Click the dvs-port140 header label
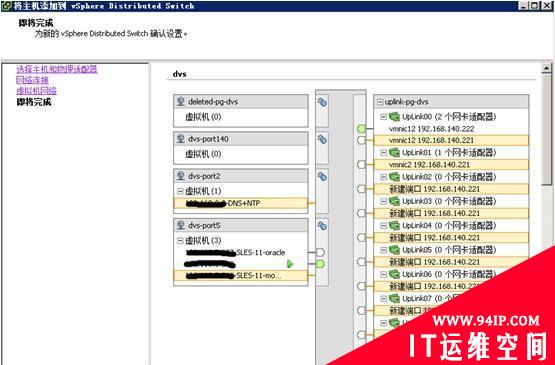This screenshot has height=365, width=555. (208, 139)
